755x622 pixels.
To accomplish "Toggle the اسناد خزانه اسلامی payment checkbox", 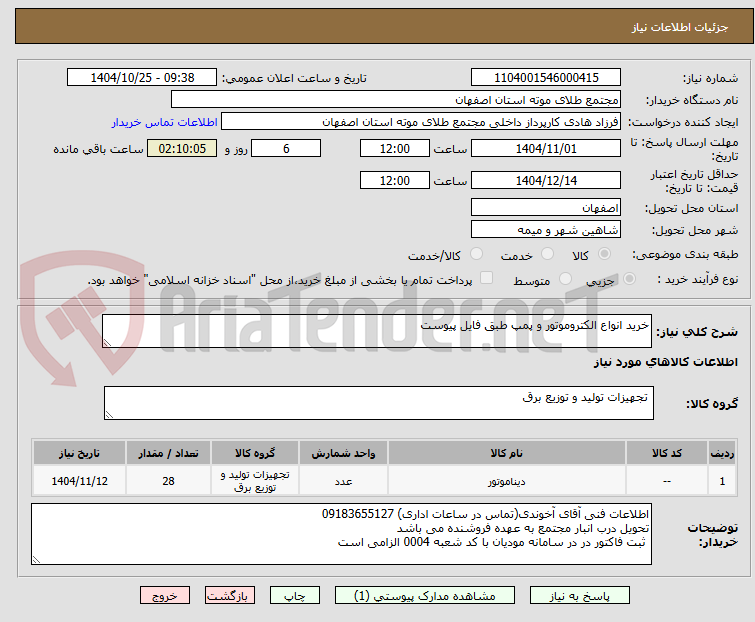I will pyautogui.click(x=486, y=278).
